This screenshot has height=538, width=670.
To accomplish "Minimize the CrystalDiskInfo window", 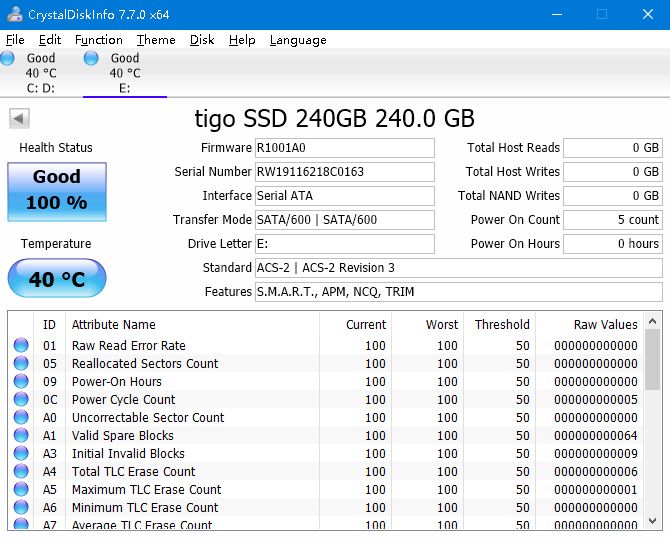I will [x=557, y=14].
